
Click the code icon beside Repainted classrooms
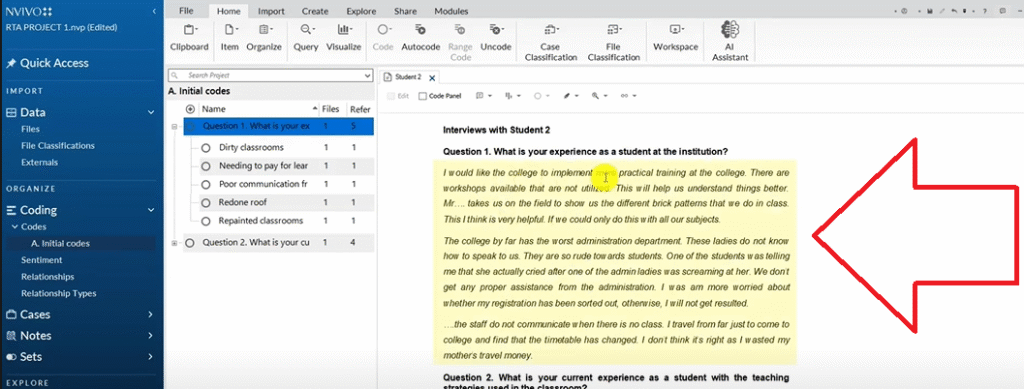[x=206, y=221]
